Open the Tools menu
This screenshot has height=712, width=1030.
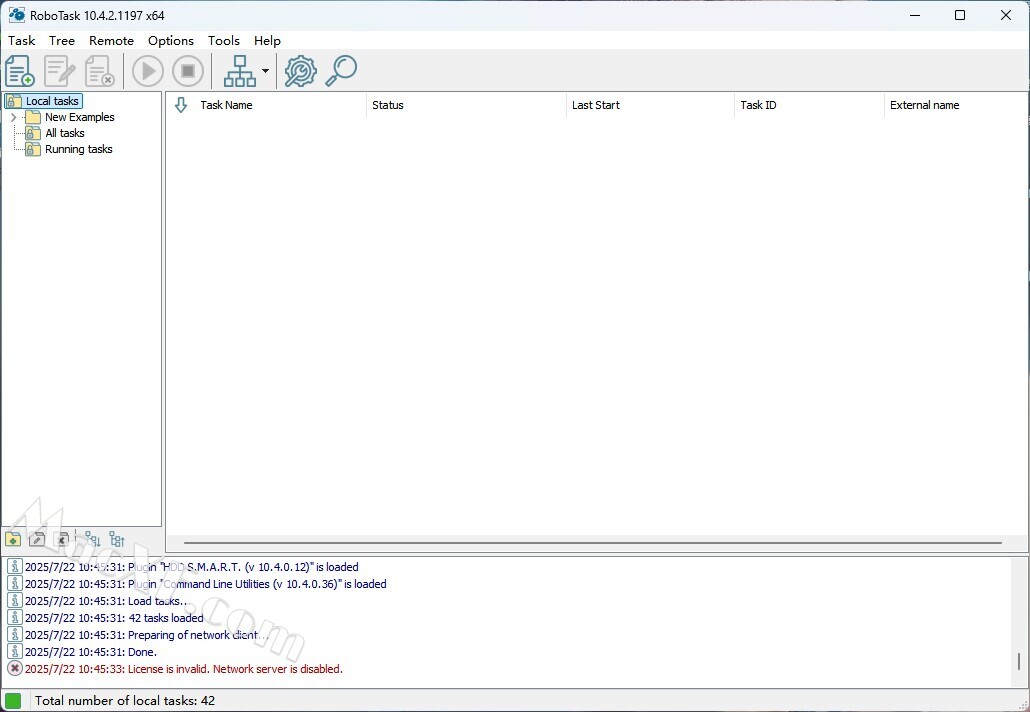coord(223,41)
